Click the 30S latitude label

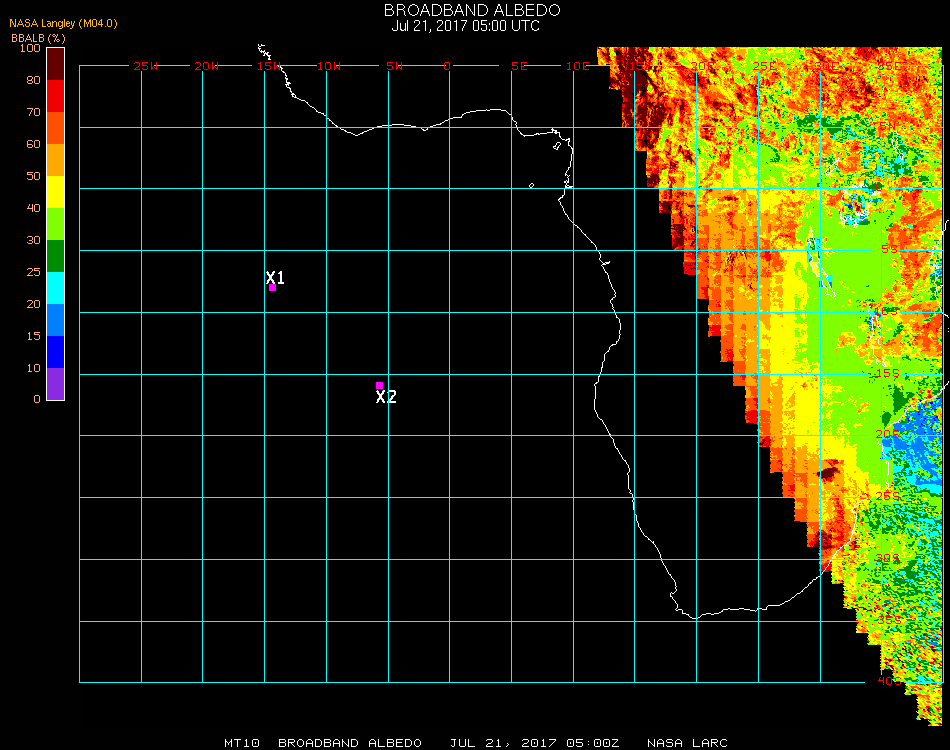(888, 558)
